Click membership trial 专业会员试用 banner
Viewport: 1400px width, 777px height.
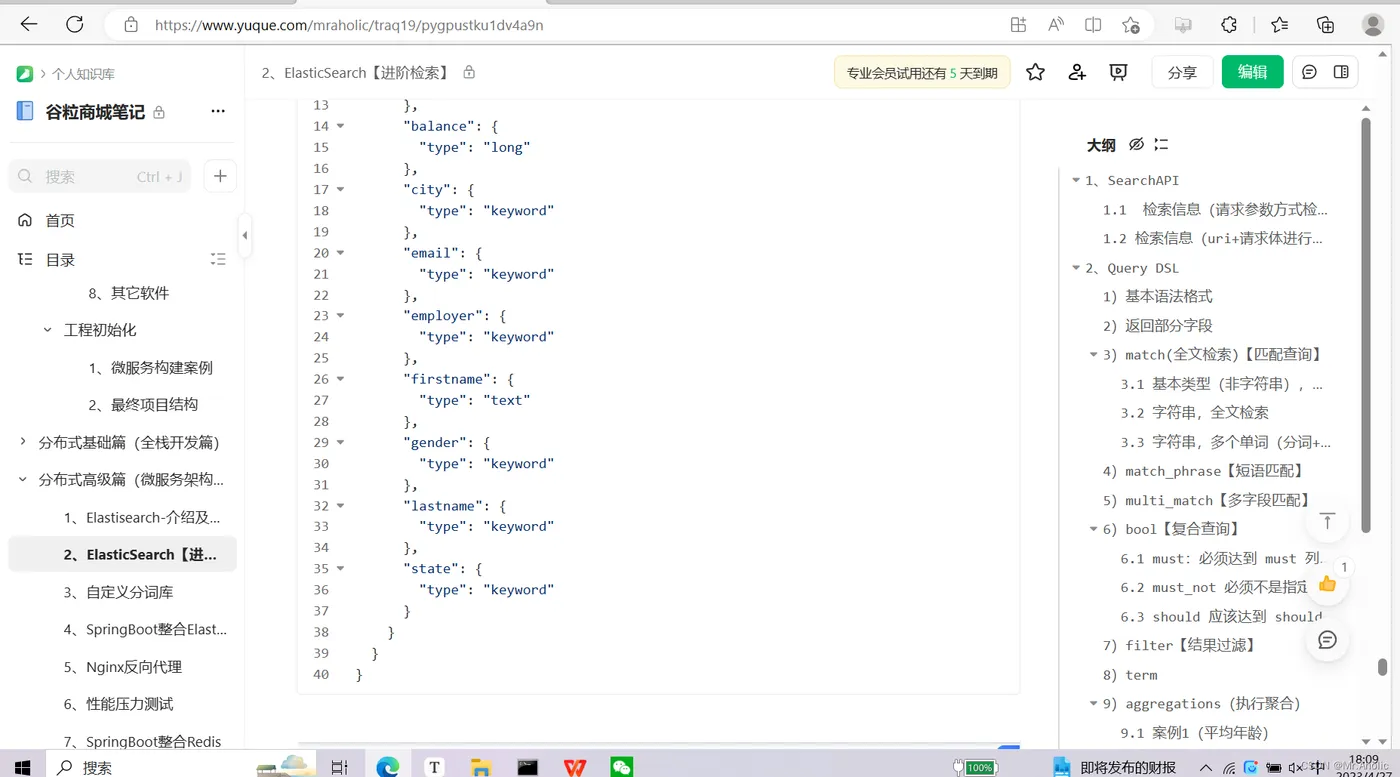click(922, 73)
